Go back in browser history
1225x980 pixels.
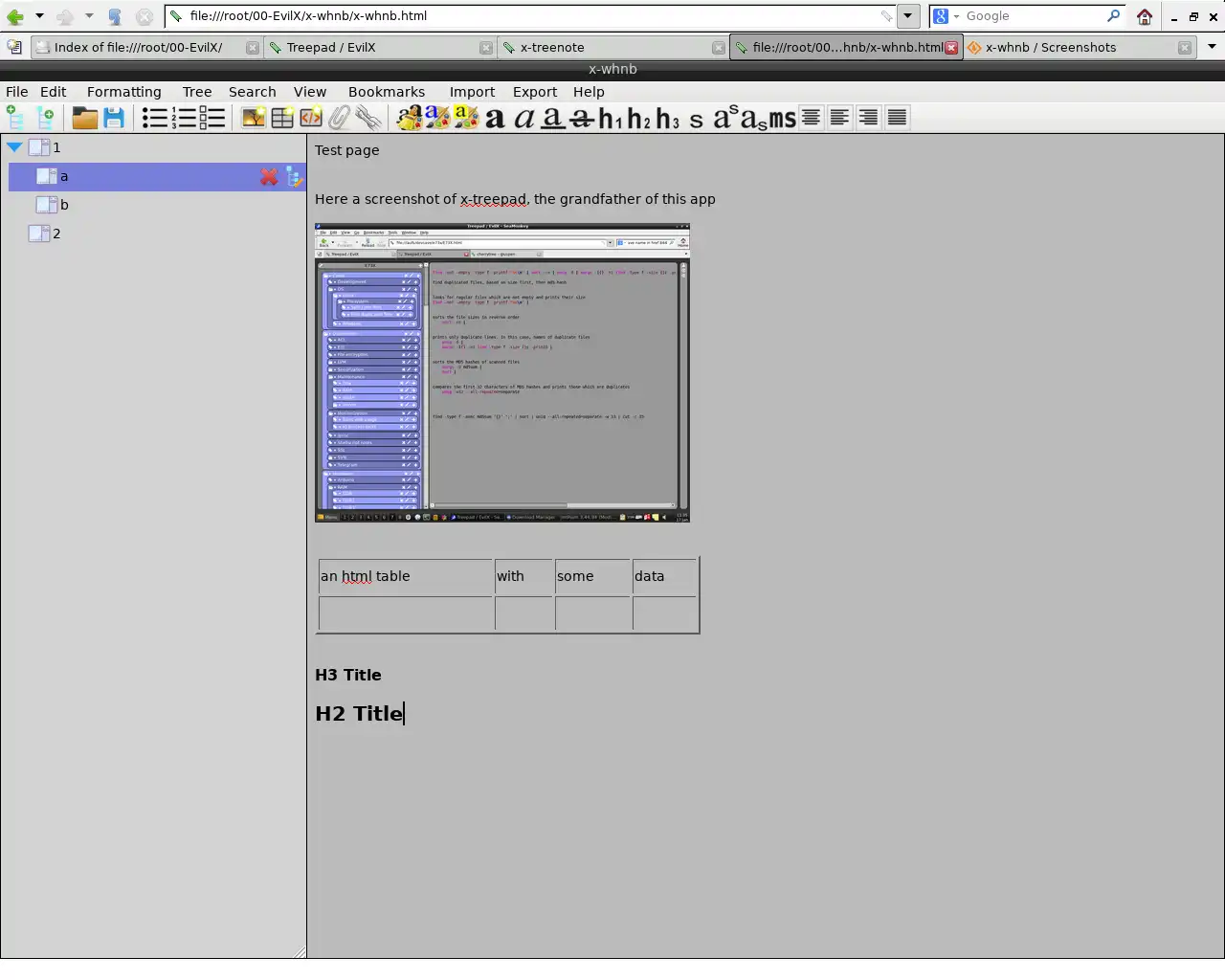tap(15, 16)
